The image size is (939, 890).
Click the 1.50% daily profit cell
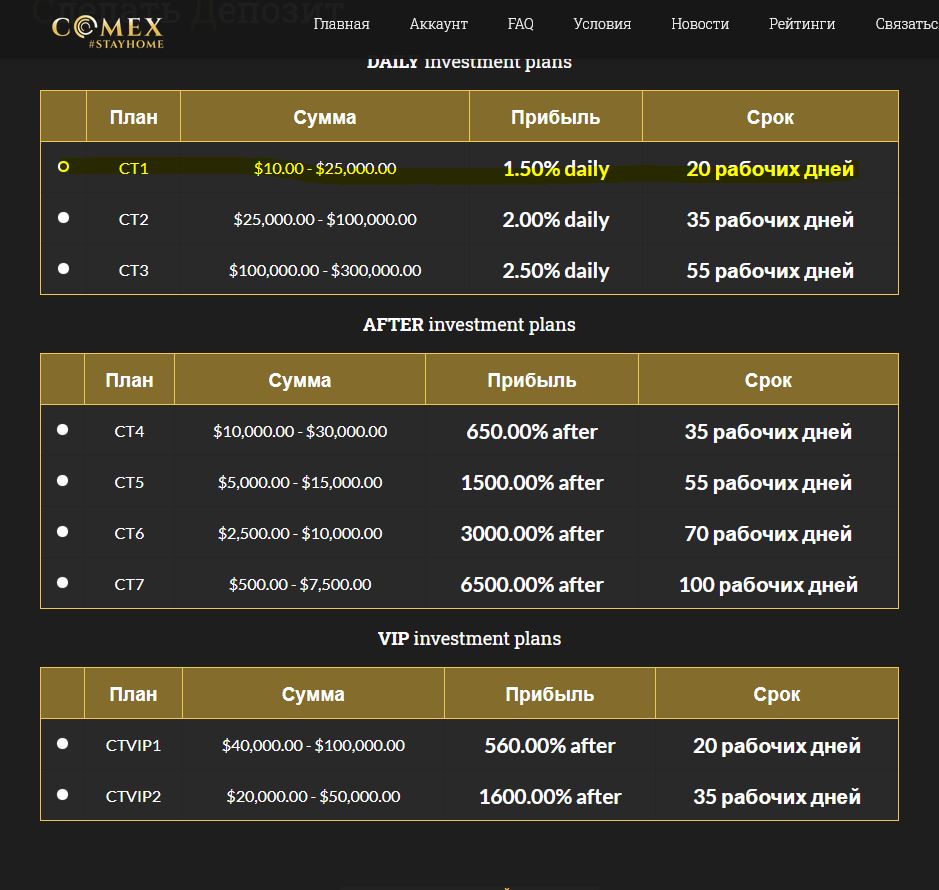pos(556,169)
